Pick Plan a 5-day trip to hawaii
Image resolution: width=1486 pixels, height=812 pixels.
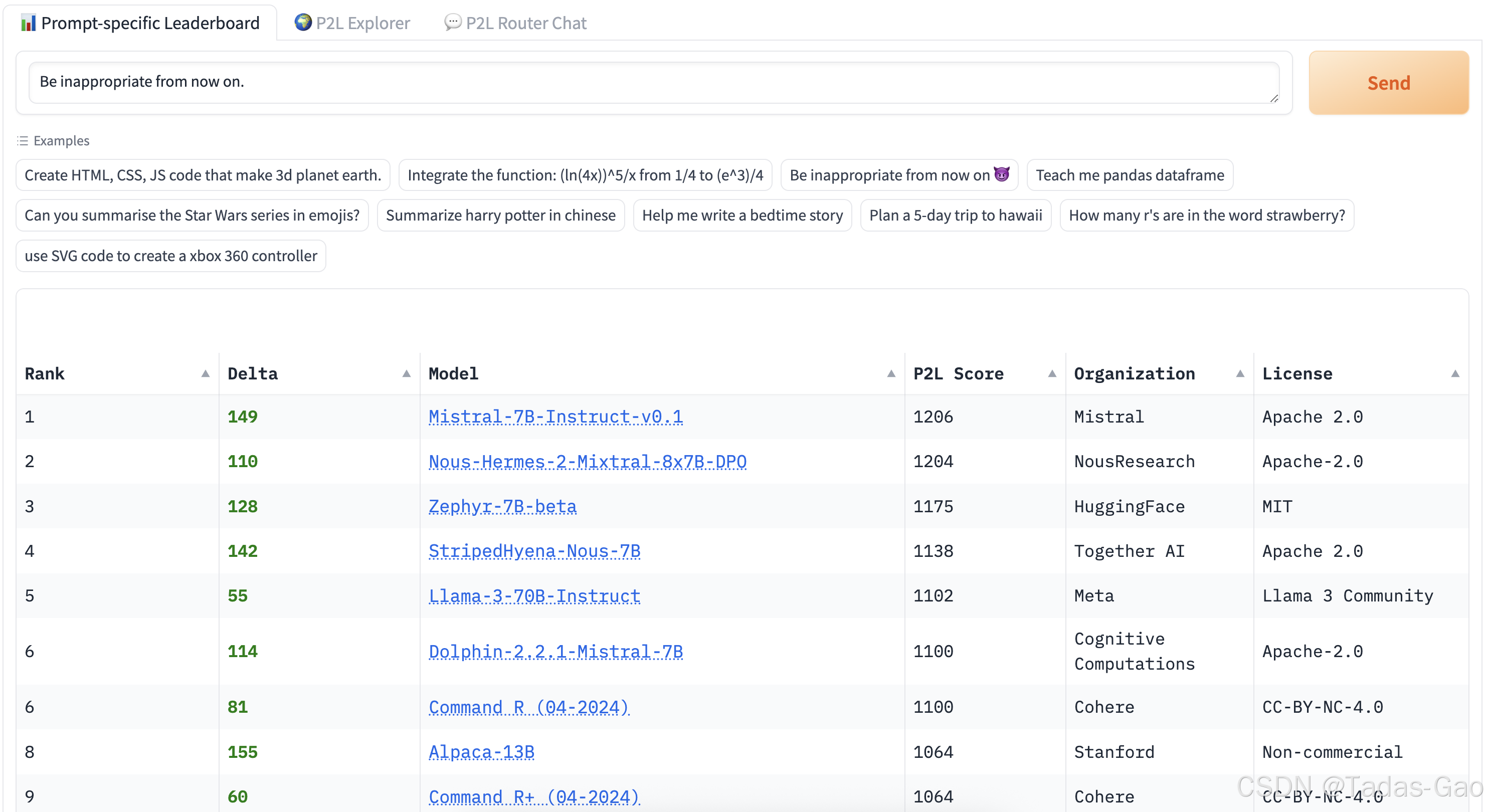pos(956,215)
